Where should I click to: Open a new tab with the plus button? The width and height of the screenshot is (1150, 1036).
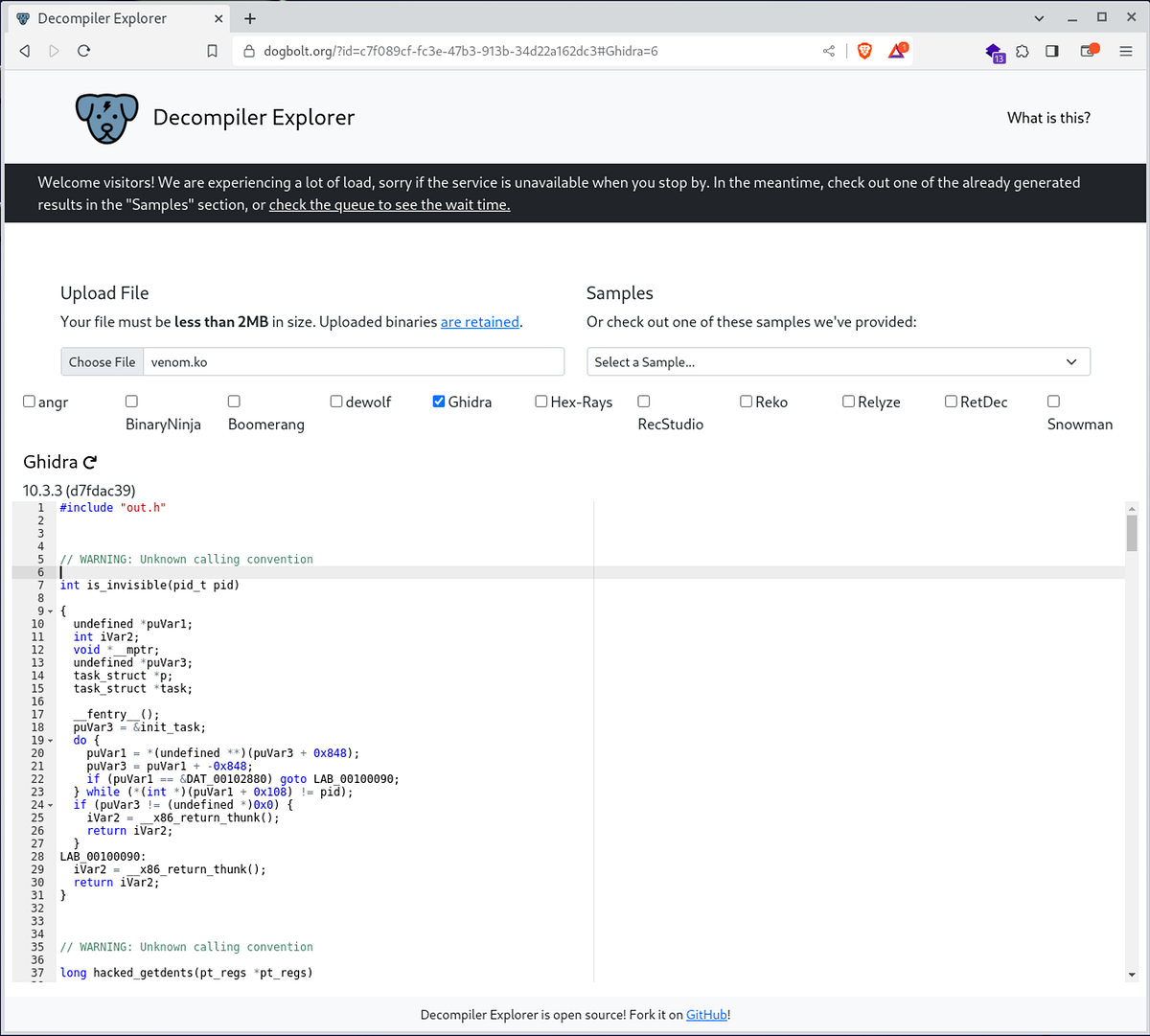click(250, 18)
